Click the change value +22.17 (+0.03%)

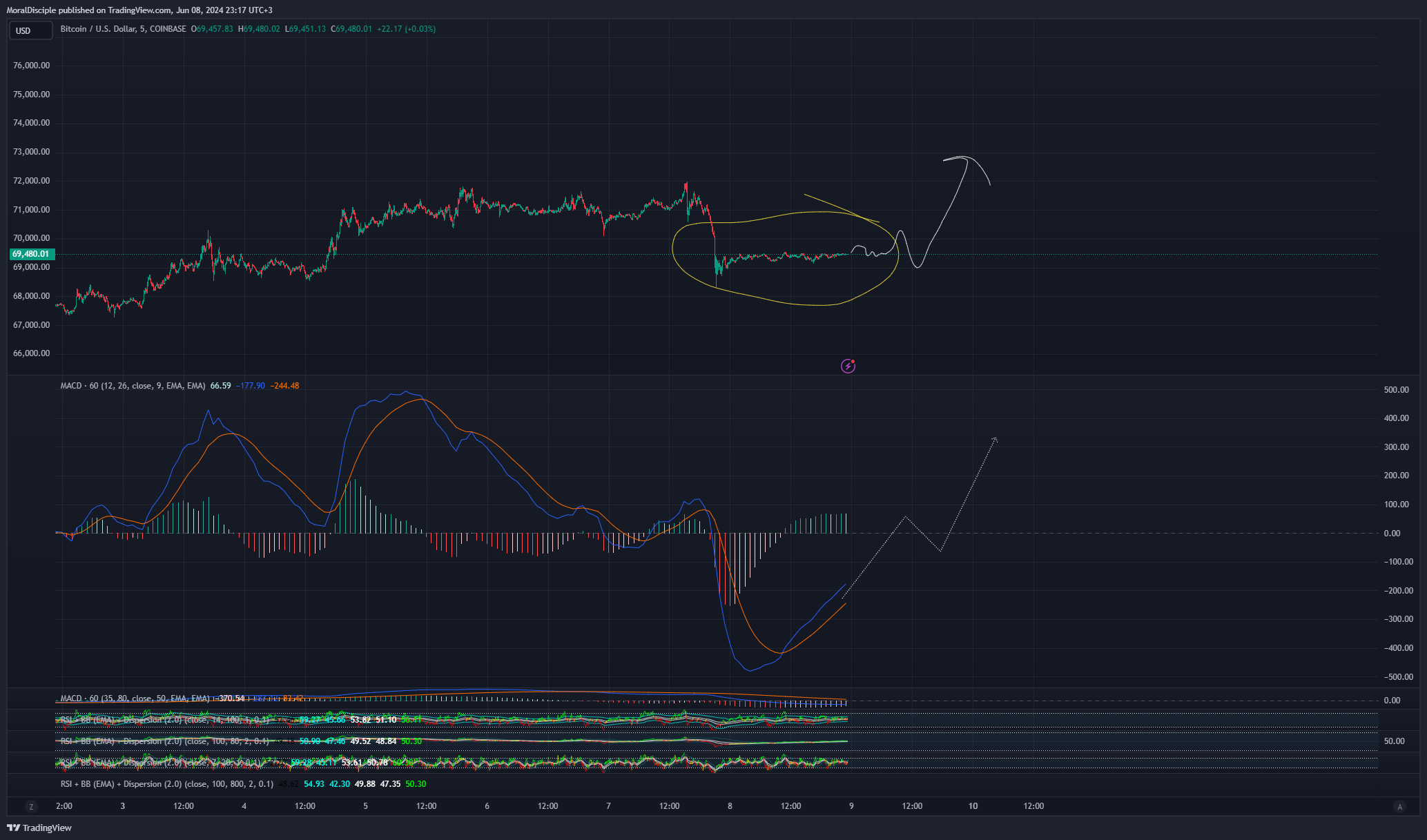(x=407, y=29)
